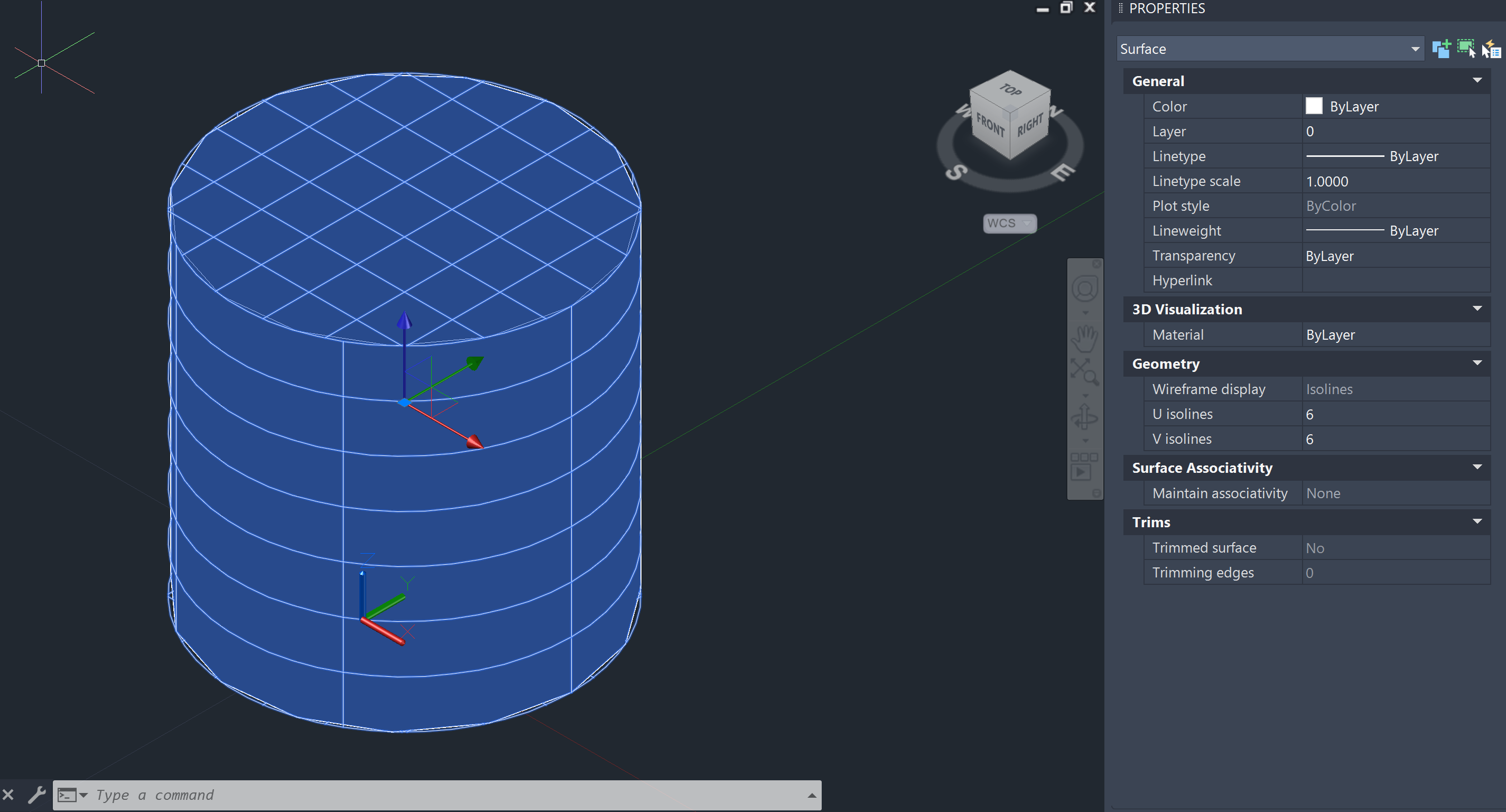Image resolution: width=1506 pixels, height=812 pixels.
Task: Click the red X-axis gizmo arrow
Action: (x=475, y=441)
